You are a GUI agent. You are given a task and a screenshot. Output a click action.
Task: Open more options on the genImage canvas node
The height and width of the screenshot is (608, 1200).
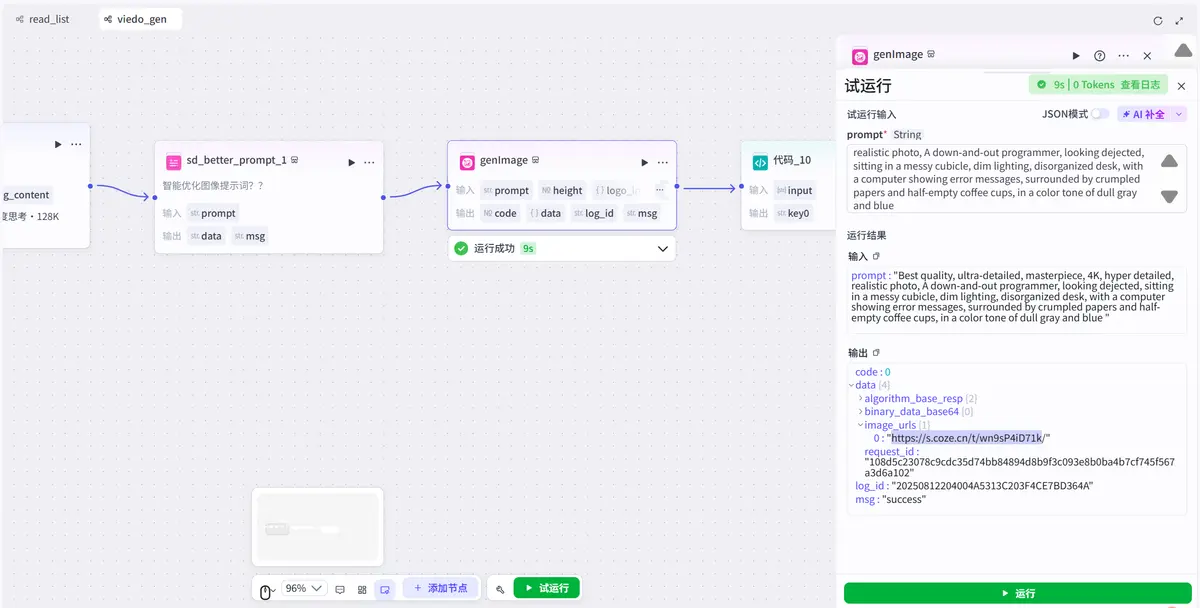[x=663, y=162]
